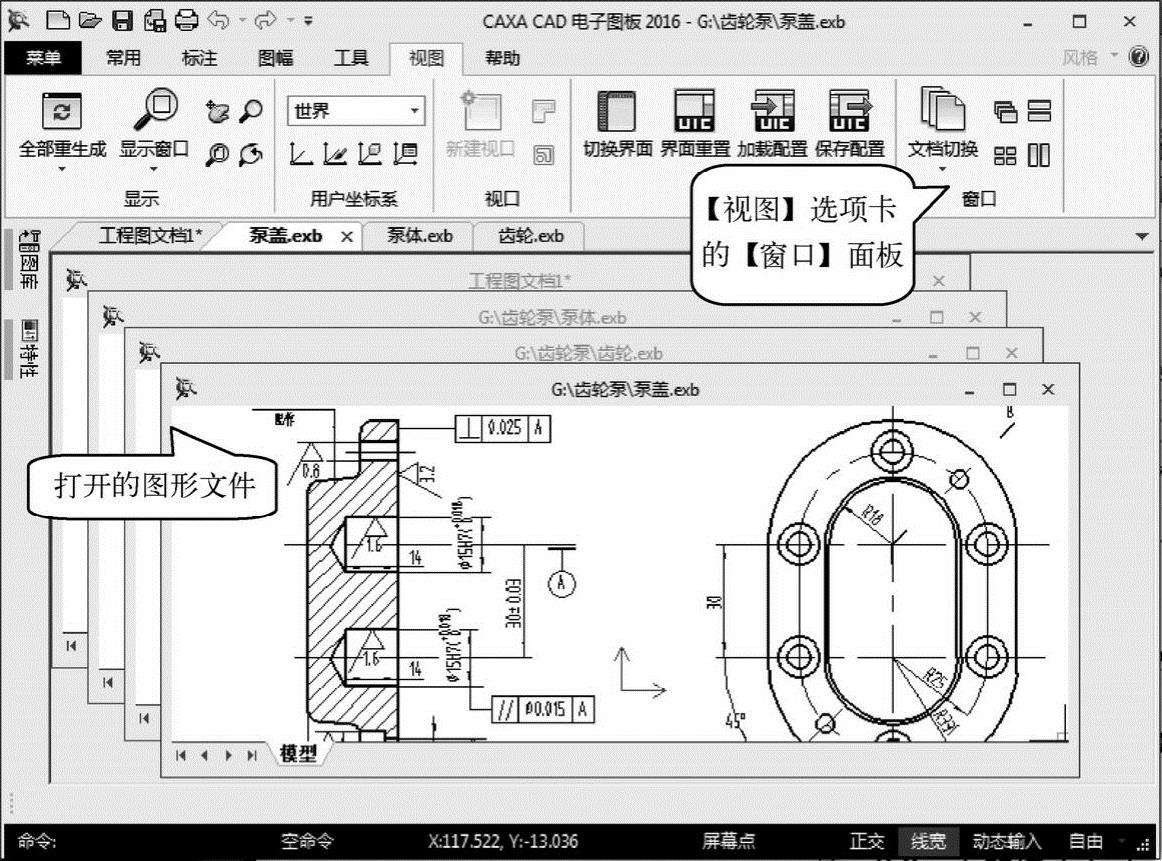Screen dimensions: 1162x861
Task: Click the first user coordinate system icon
Action: 300,153
